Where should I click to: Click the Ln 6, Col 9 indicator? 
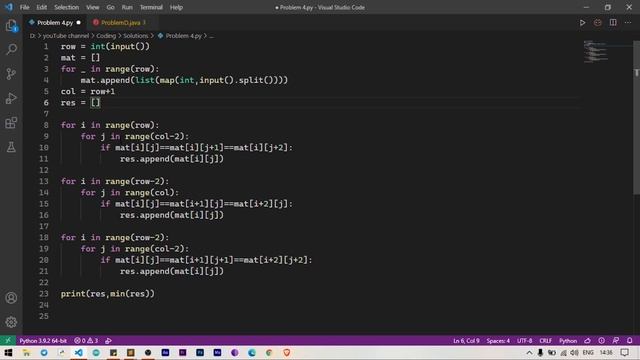pos(466,341)
